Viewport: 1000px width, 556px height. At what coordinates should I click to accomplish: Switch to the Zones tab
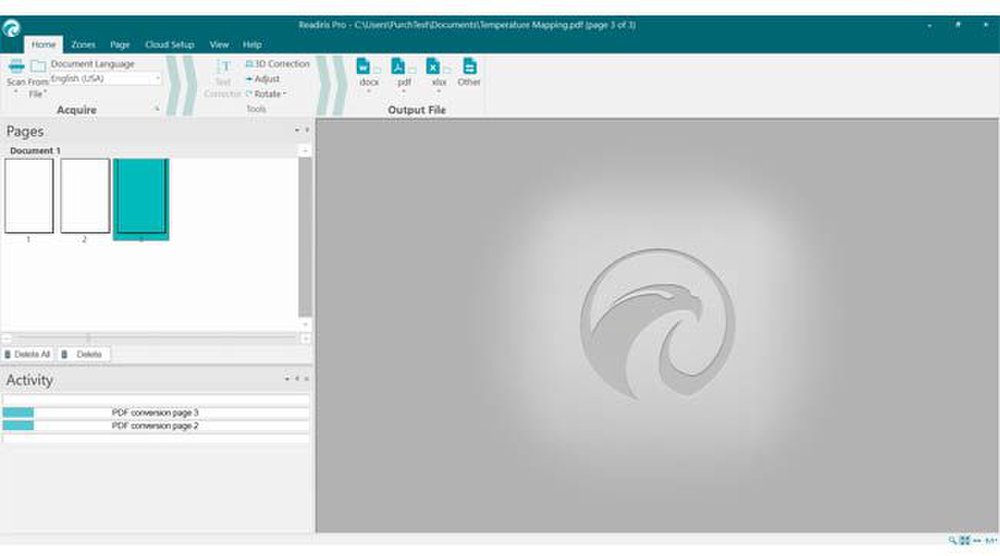83,45
